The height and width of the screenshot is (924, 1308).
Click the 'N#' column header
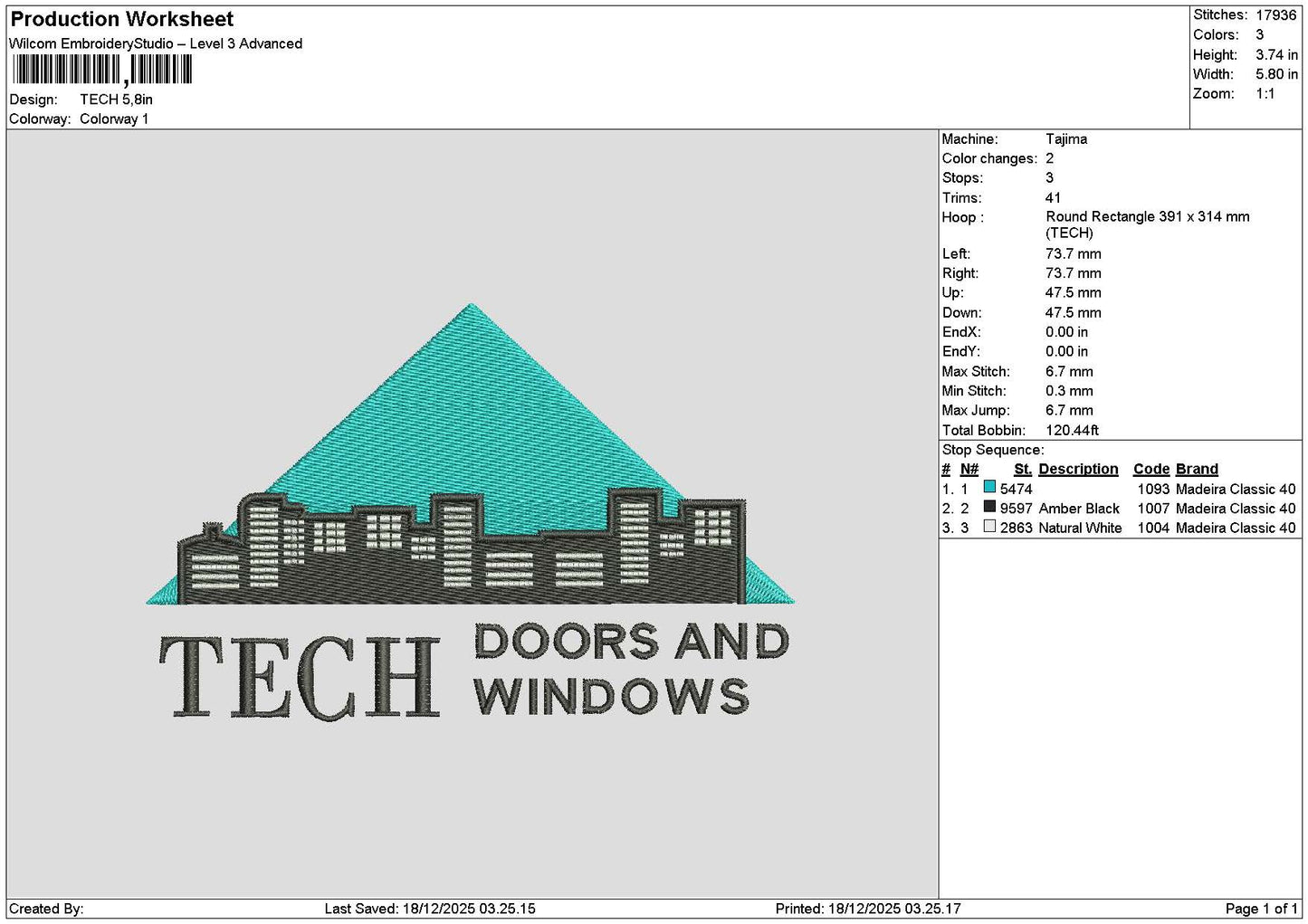click(969, 469)
